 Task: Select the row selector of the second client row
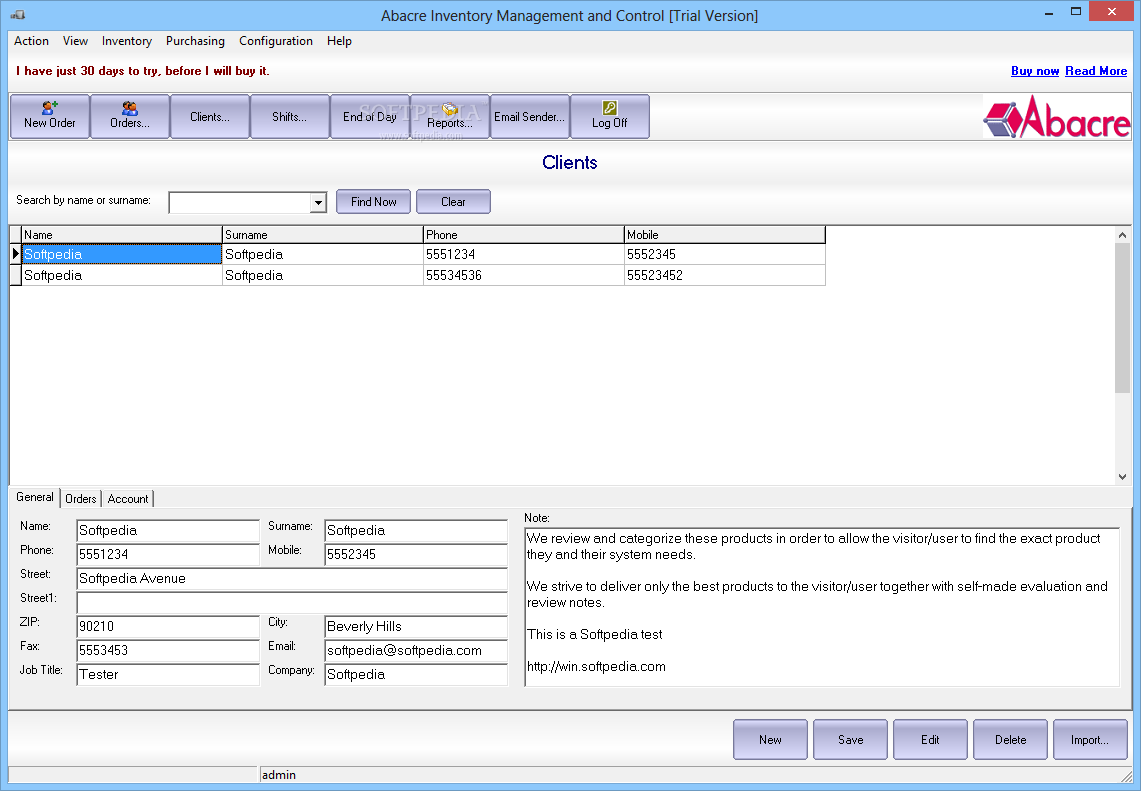pos(15,275)
